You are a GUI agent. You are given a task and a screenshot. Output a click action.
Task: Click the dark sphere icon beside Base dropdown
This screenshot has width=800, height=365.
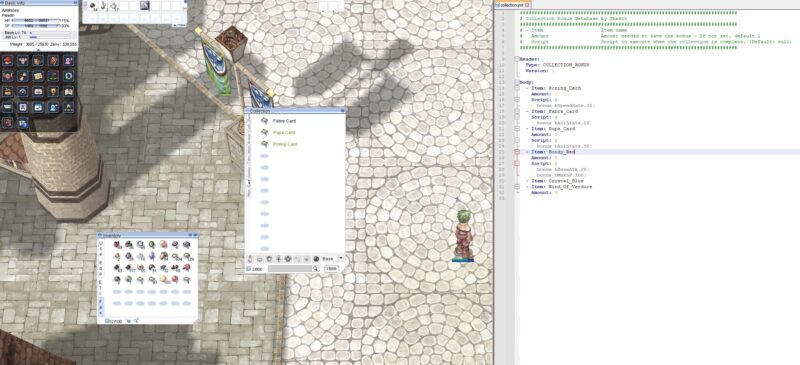tap(316, 259)
